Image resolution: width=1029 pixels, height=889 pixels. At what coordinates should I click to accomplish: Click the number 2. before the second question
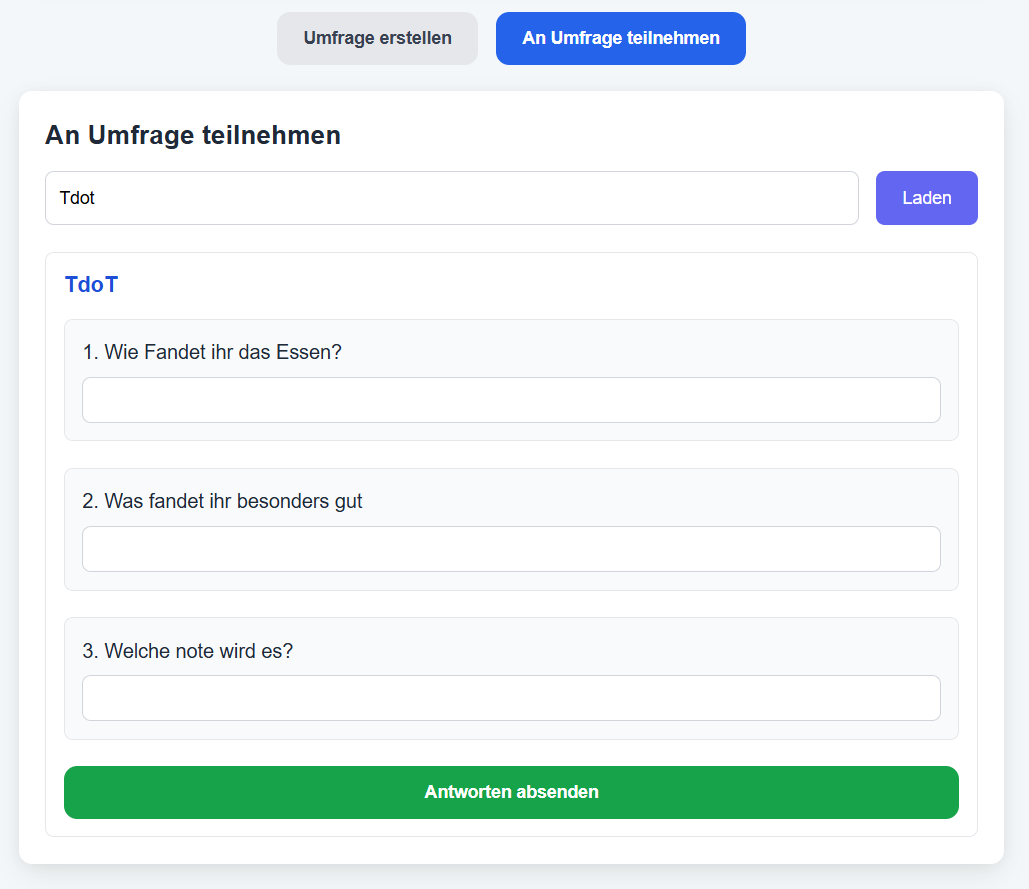pos(90,501)
